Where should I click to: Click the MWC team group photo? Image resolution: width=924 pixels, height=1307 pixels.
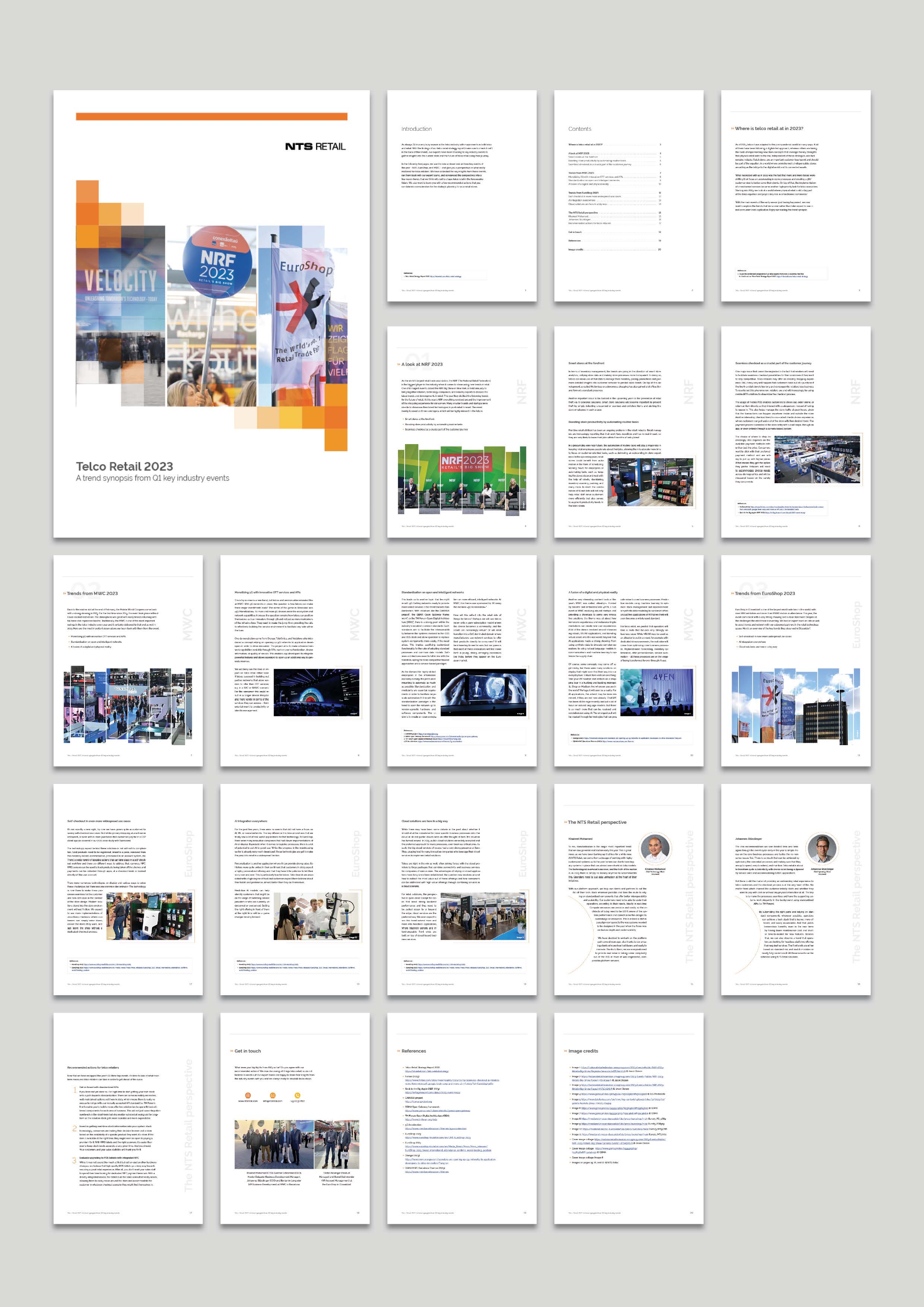[274, 1144]
